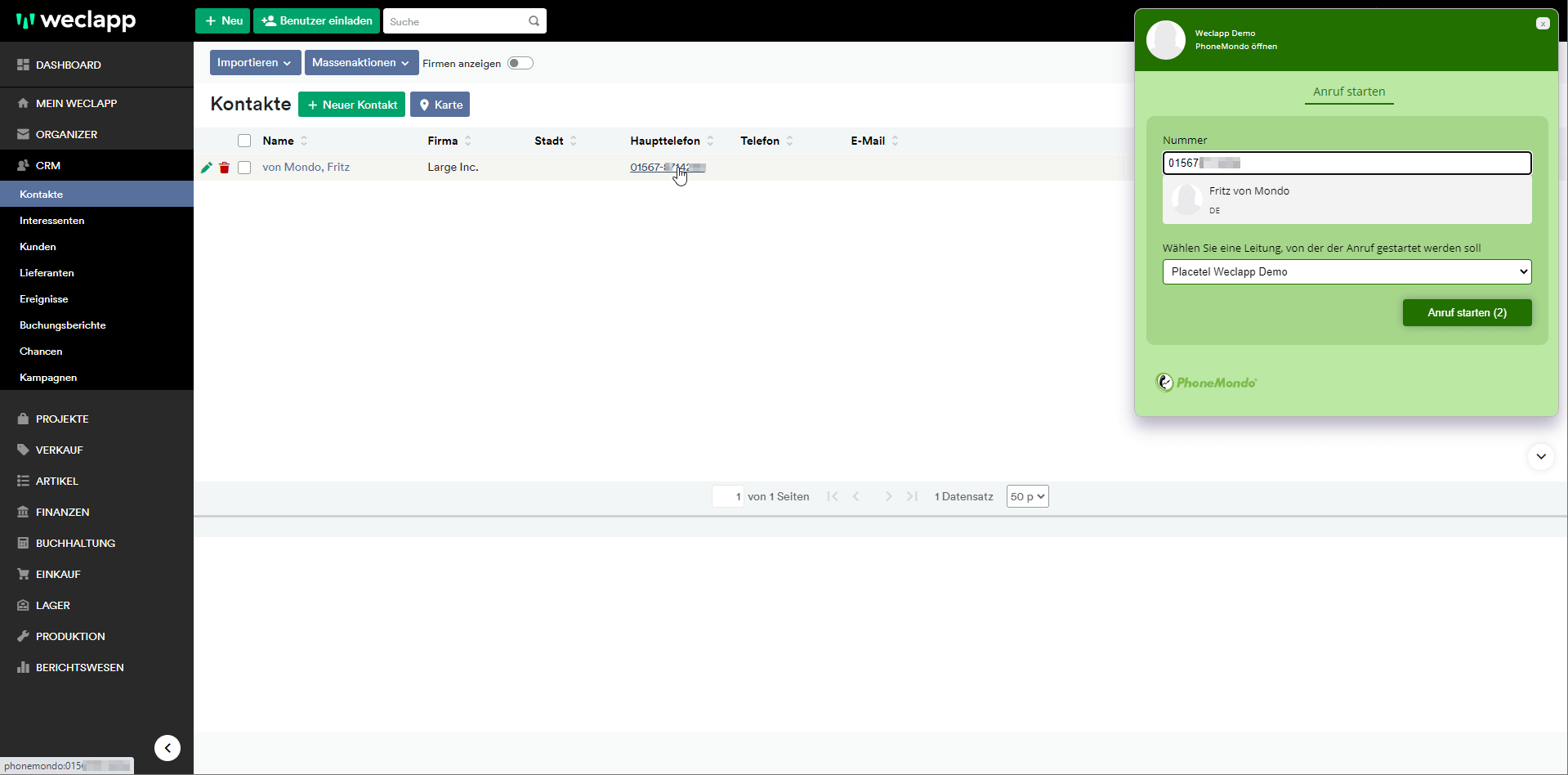Image resolution: width=1568 pixels, height=775 pixels.
Task: Collapse sidebar with the left arrow icon
Action: pyautogui.click(x=168, y=747)
